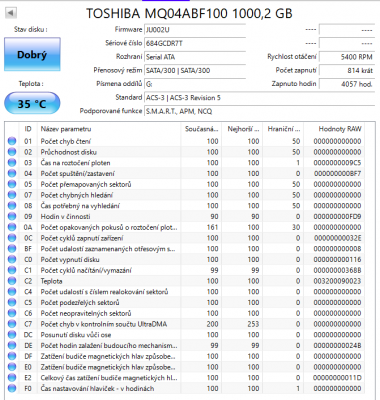Select the blue status icon for ID C1
This screenshot has width=380, height=400.
point(12,270)
